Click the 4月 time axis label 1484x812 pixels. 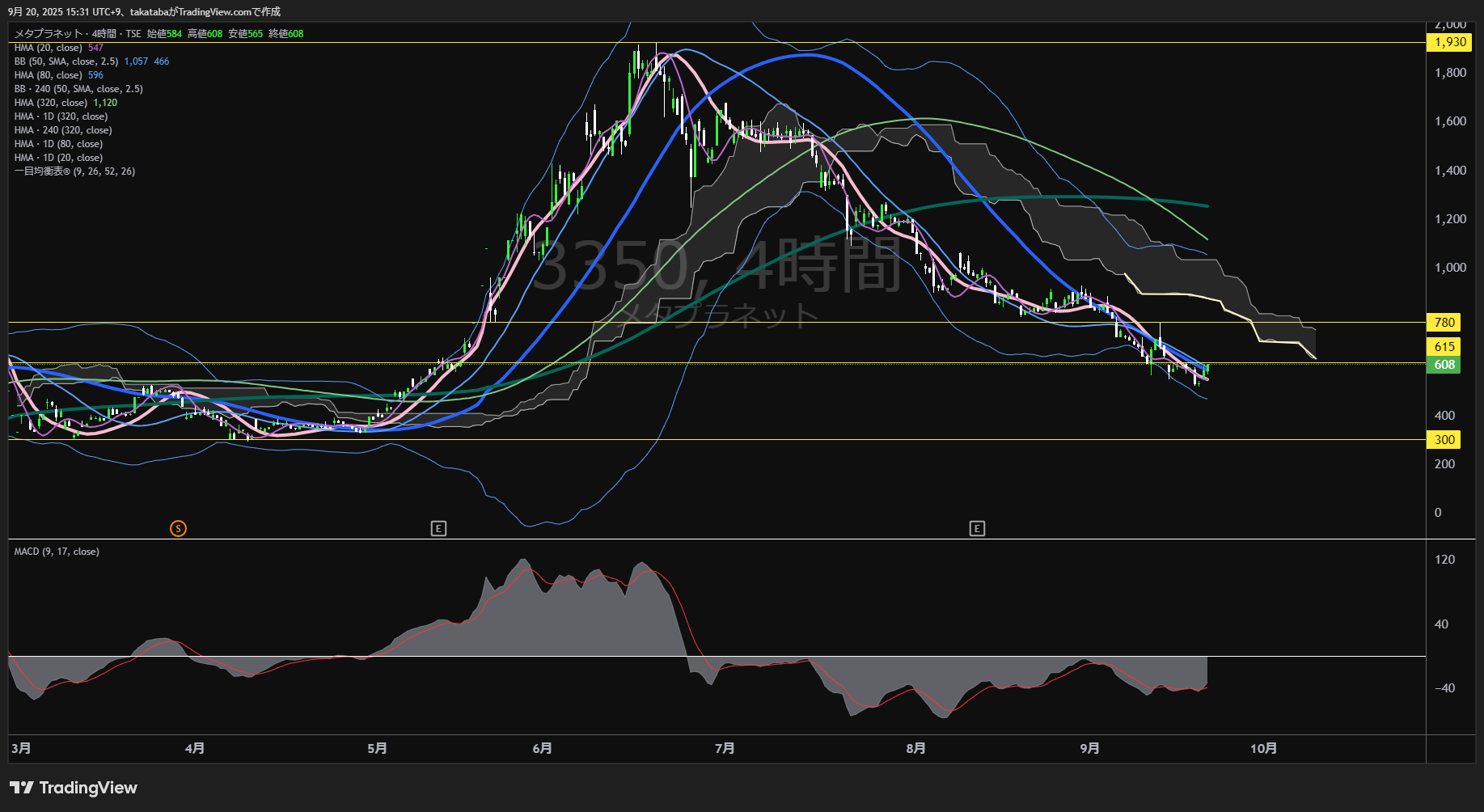point(195,749)
